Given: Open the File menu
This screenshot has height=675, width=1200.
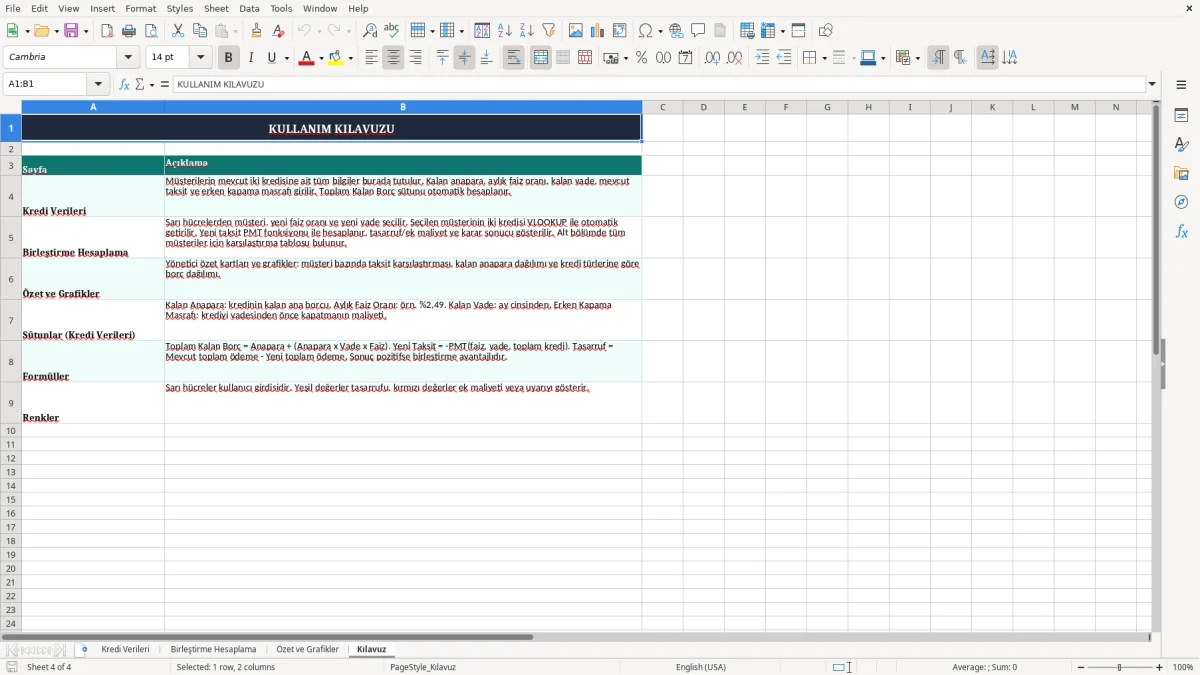Looking at the screenshot, I should point(11,8).
